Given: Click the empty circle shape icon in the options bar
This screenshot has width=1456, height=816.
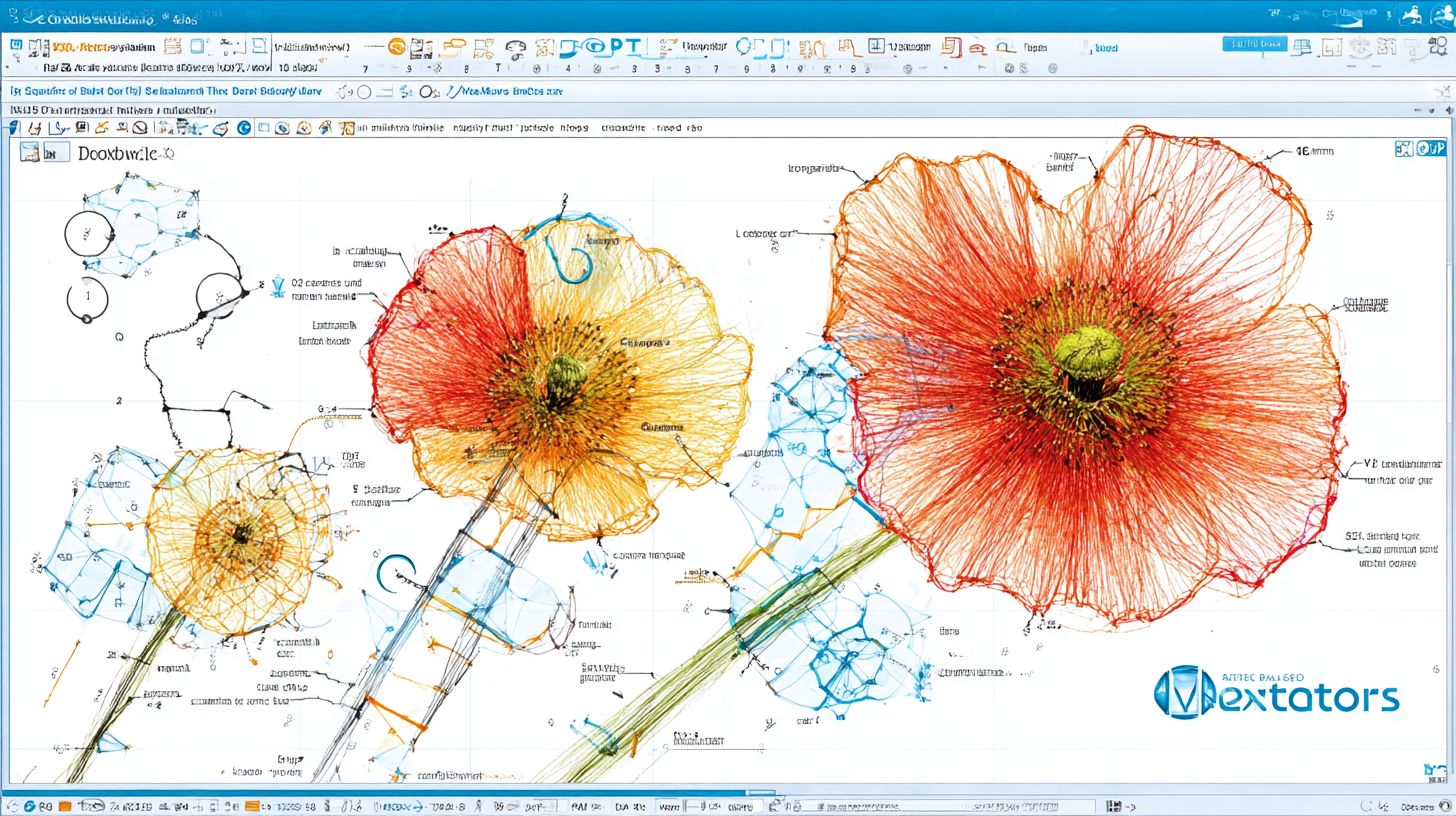Looking at the screenshot, I should point(364,91).
